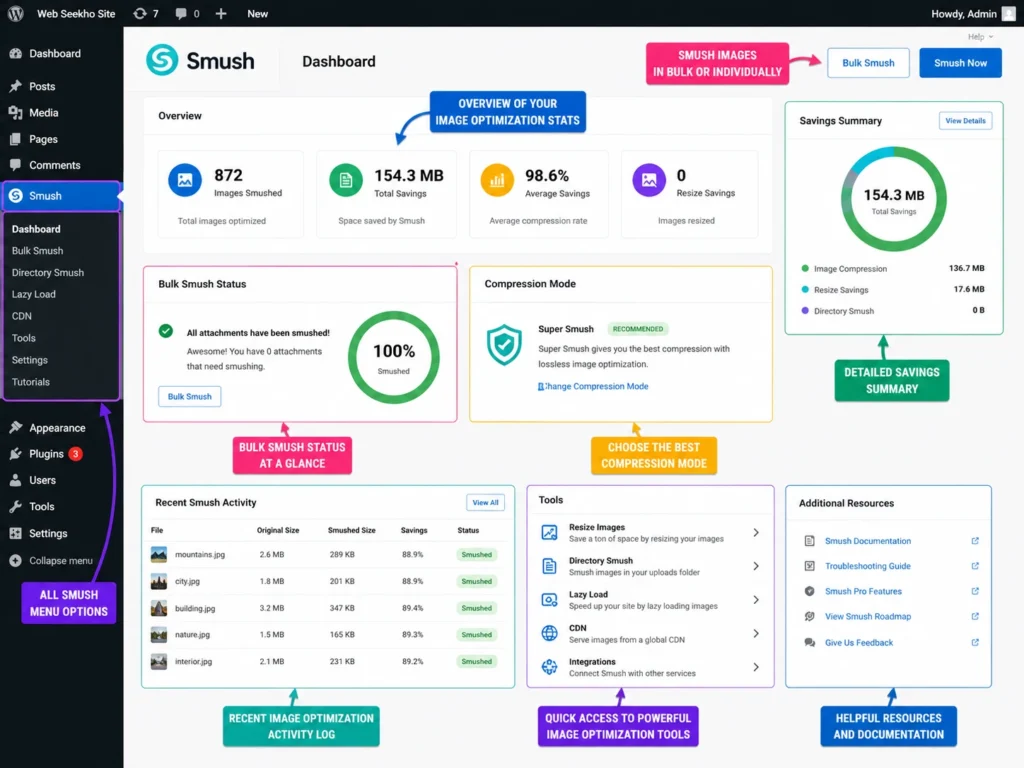Viewport: 1024px width, 768px height.
Task: Click the green Image Compression legend dot
Action: pos(805,268)
